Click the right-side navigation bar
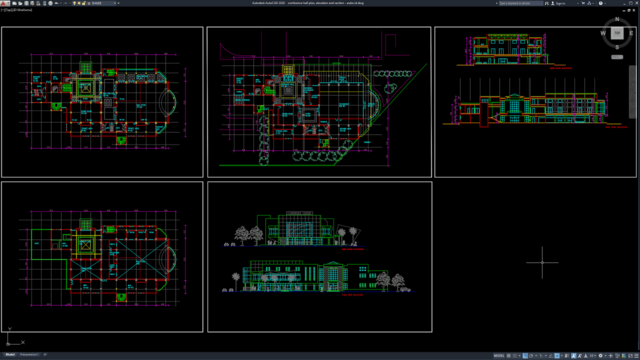This screenshot has width=640, height=360. pos(633,92)
